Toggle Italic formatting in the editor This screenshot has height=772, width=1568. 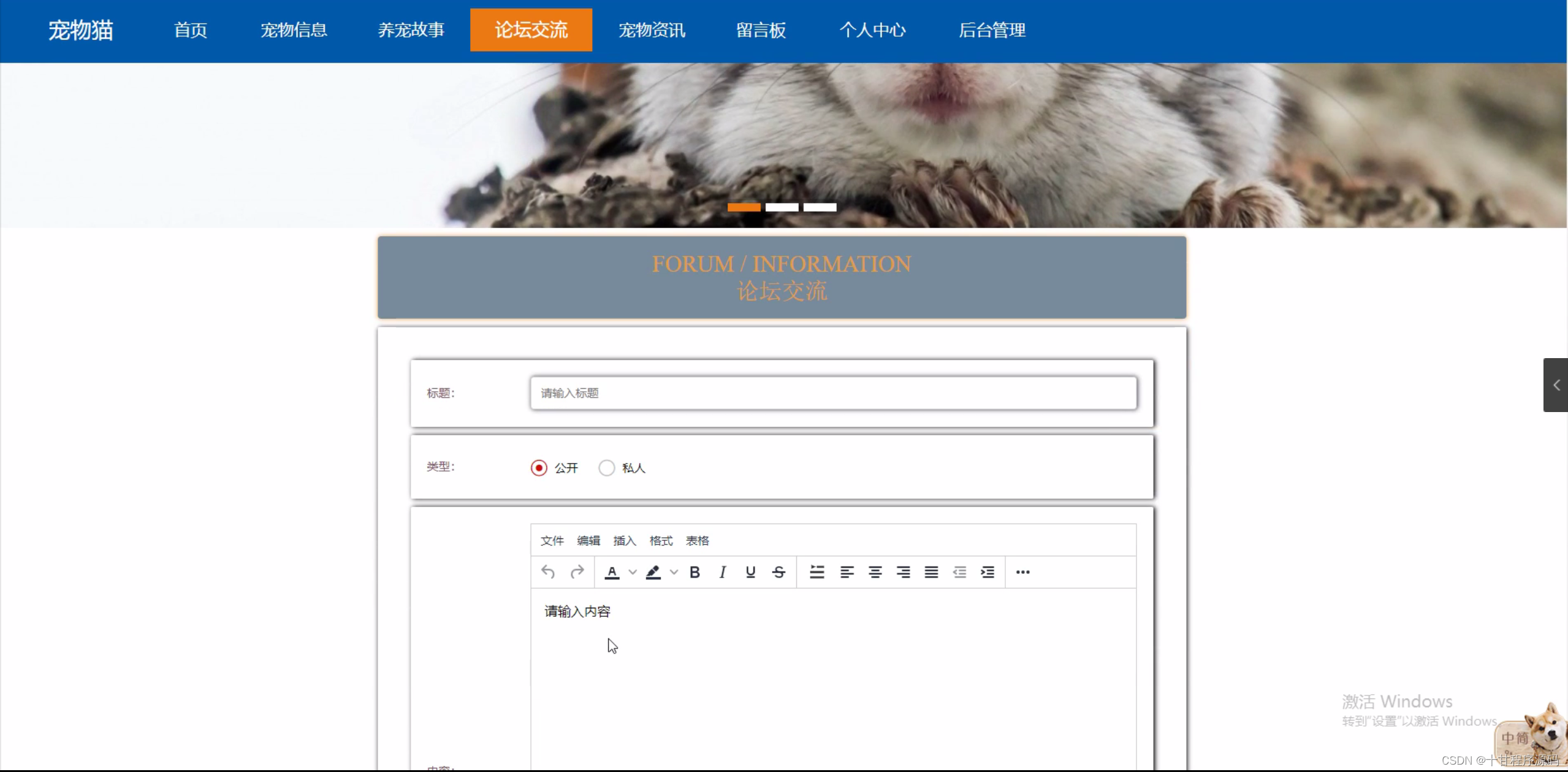tap(723, 572)
